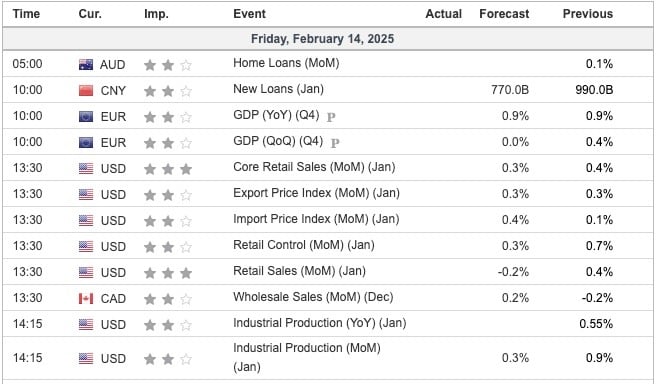This screenshot has width=657, height=384.
Task: Click the 0.0% forecast for GDP (QoQ)
Action: point(515,142)
